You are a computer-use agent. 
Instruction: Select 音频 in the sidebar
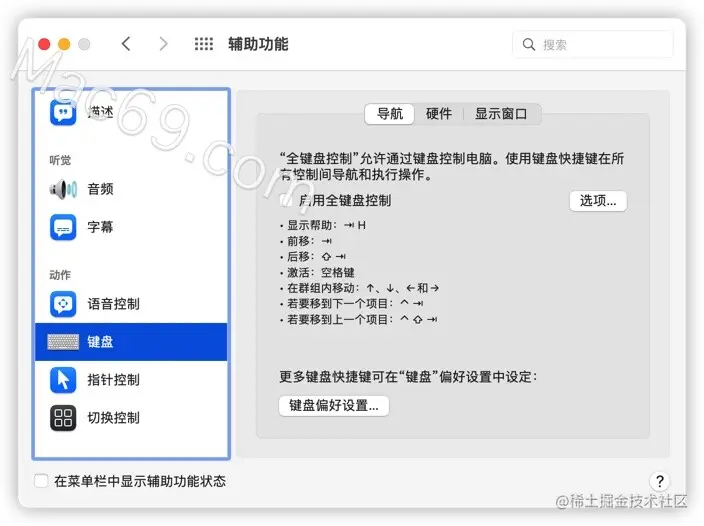point(131,189)
